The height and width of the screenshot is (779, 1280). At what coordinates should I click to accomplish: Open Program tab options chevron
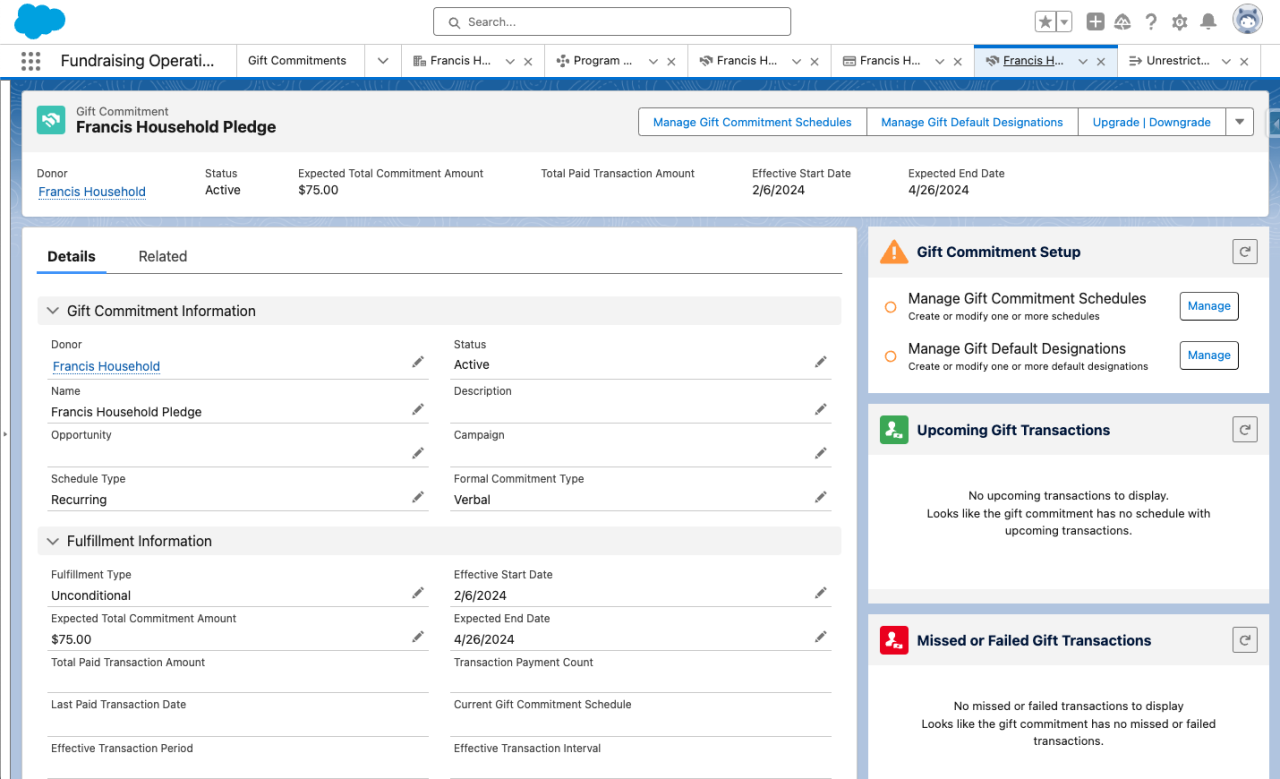pos(653,61)
